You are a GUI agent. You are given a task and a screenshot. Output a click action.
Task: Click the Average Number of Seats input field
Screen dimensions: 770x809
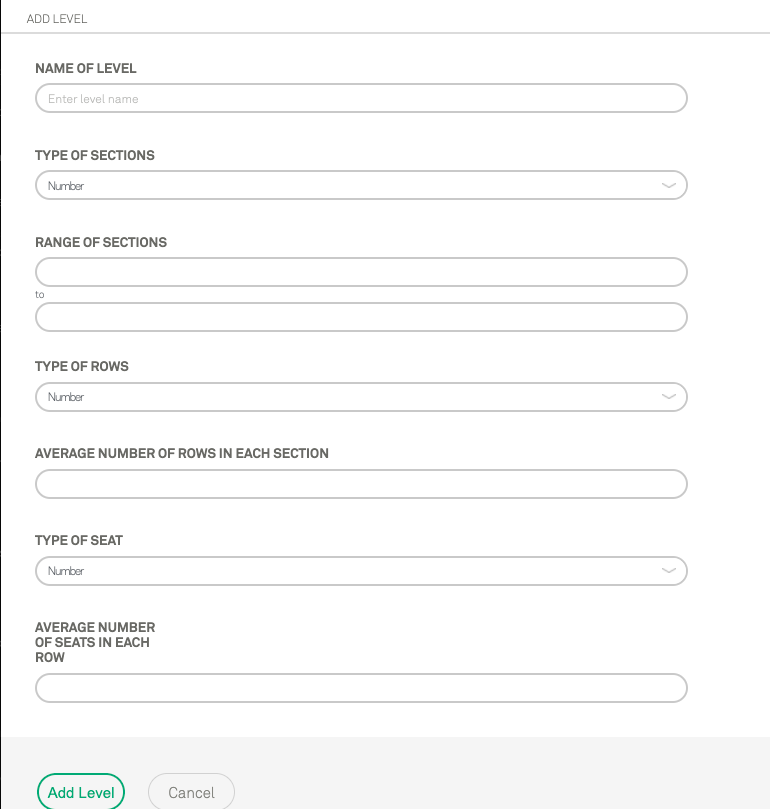(x=360, y=688)
